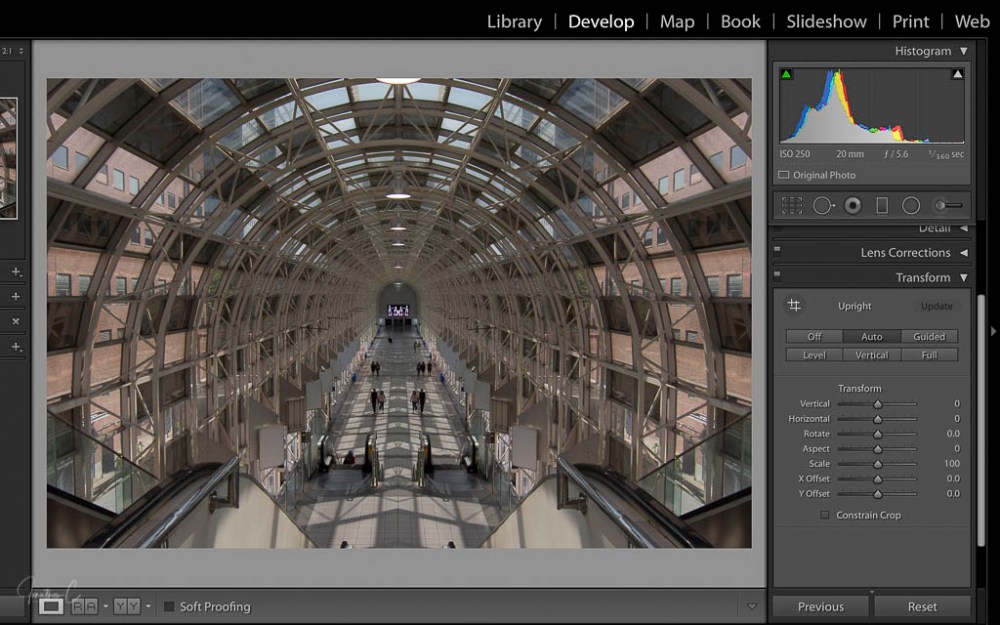Activate the Spot Removal tool

point(823,205)
